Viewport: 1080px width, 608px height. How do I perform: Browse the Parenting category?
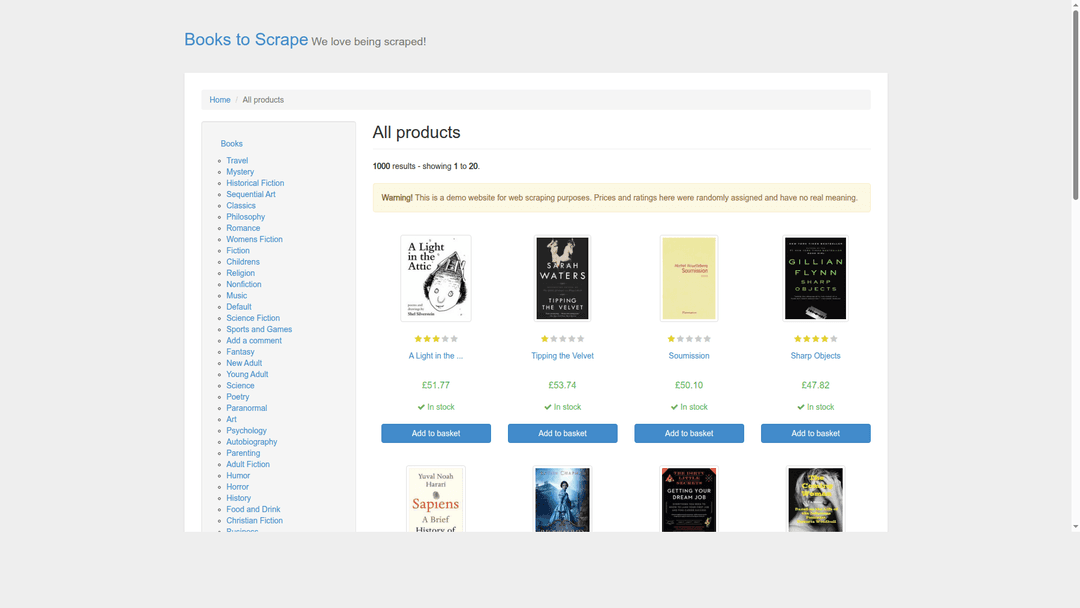point(243,453)
